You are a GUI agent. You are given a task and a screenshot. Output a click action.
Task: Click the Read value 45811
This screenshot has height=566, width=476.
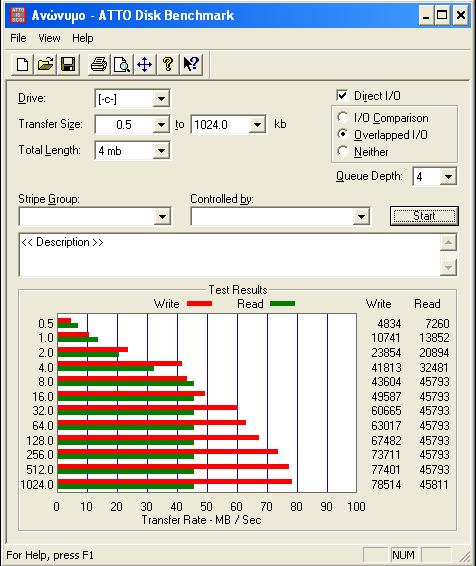tap(434, 484)
